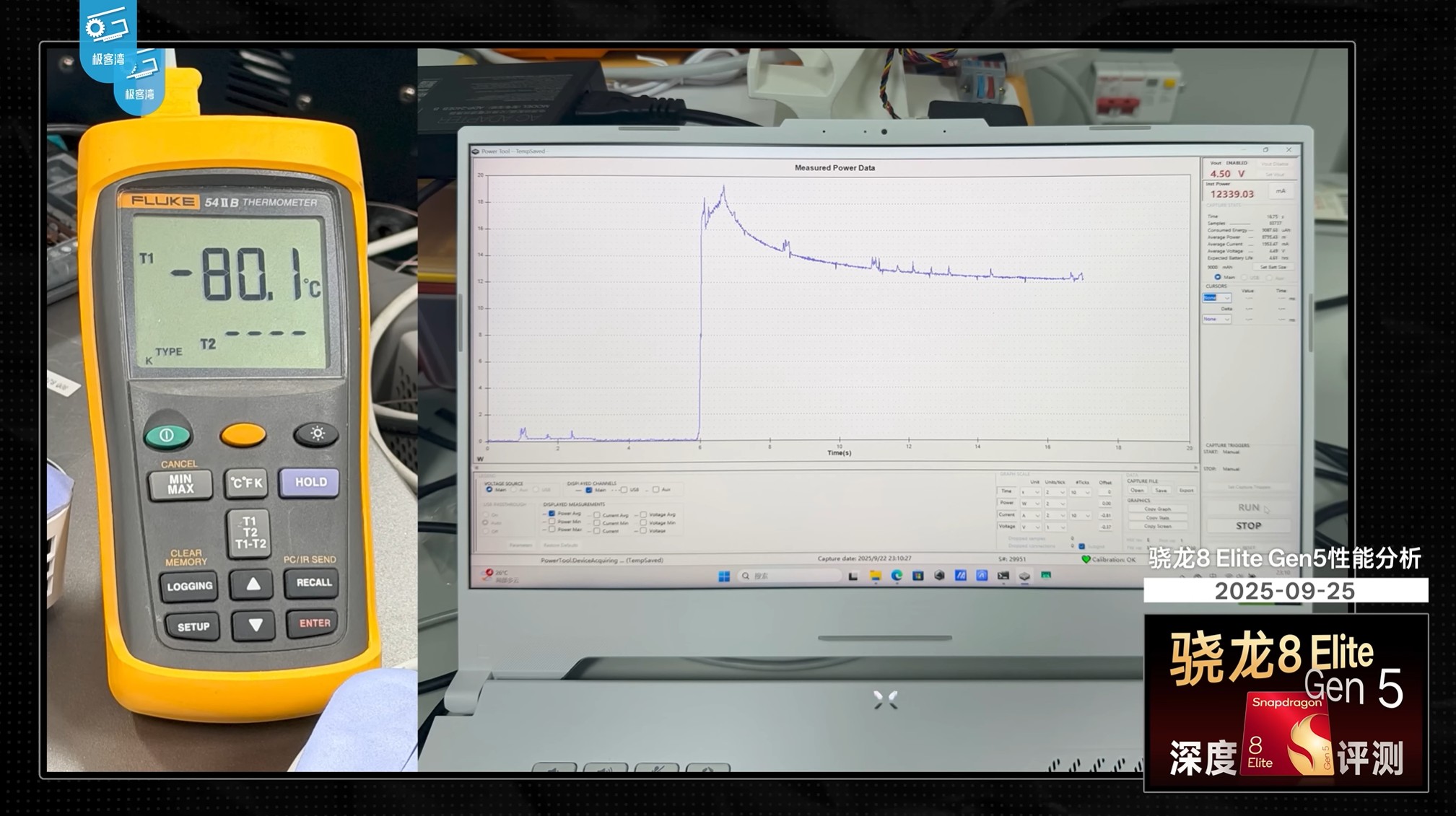Open the Time units/tick dropdown

tap(1055, 492)
